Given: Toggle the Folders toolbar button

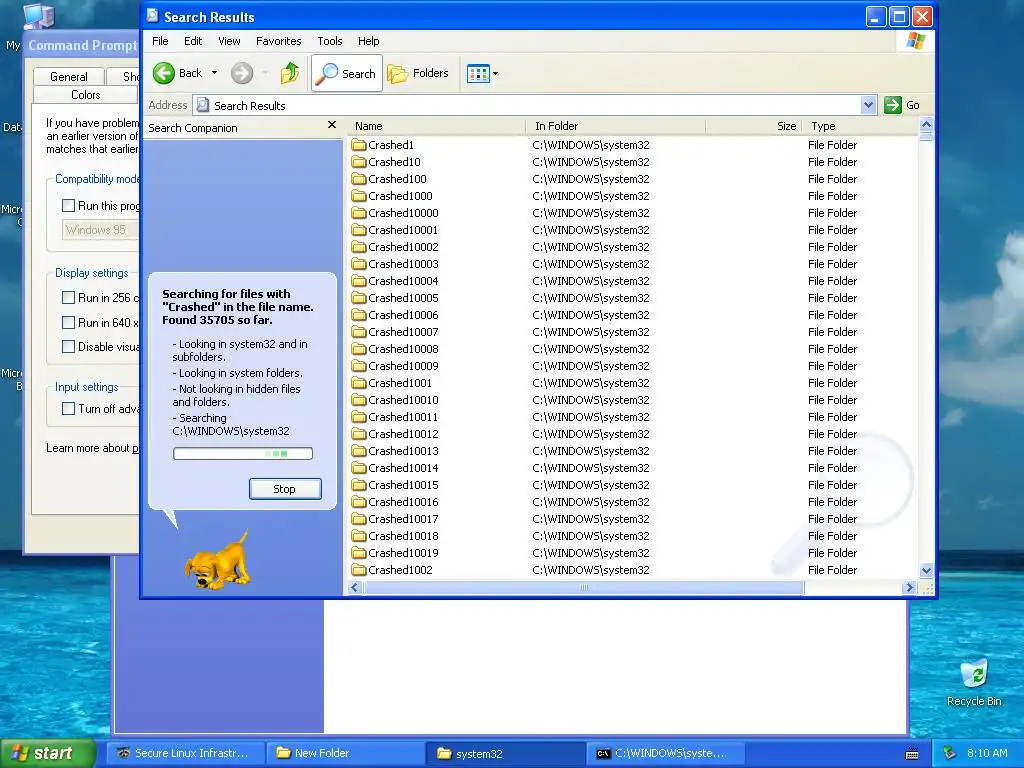Looking at the screenshot, I should 419,73.
